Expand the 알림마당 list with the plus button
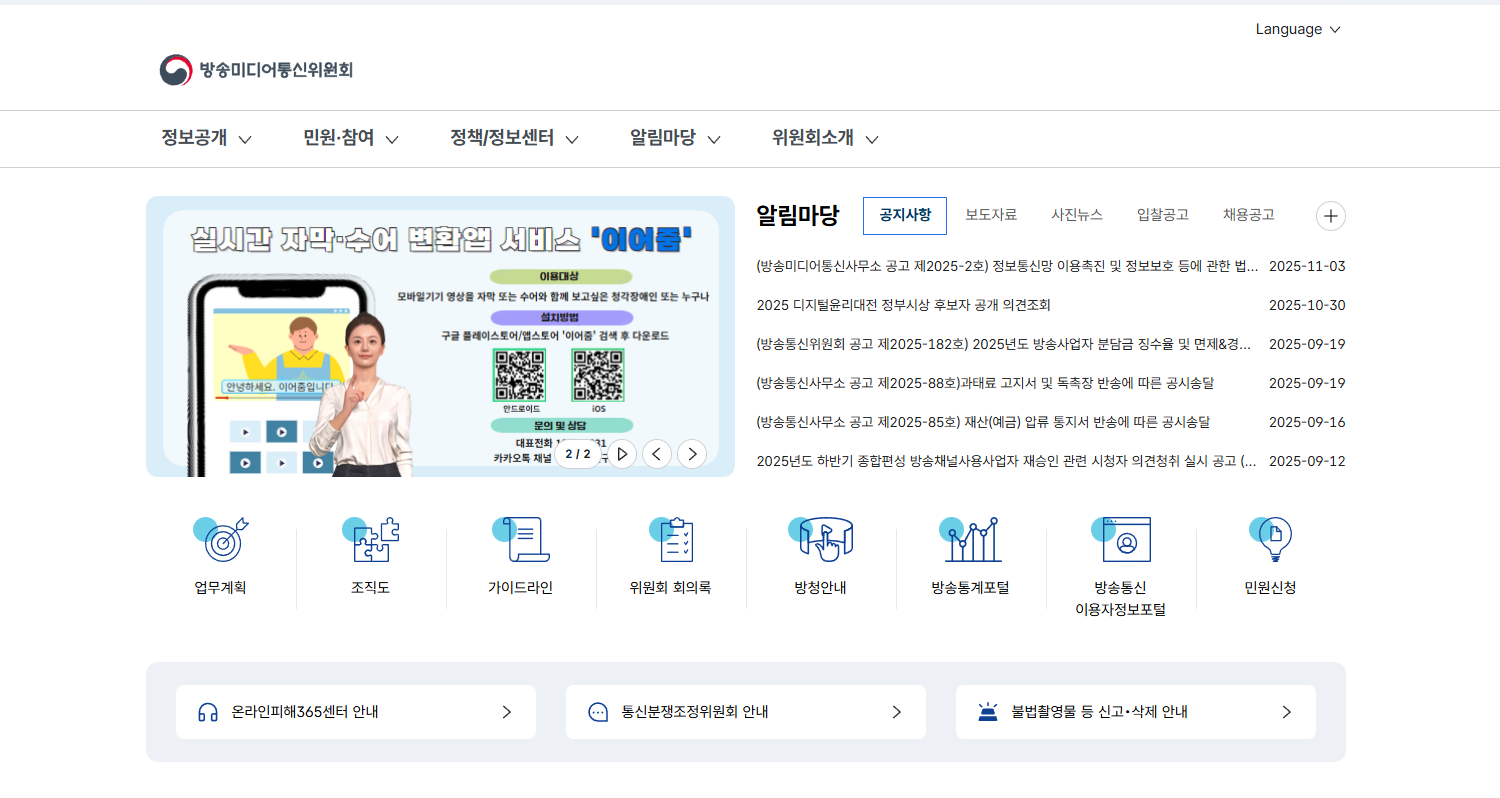The height and width of the screenshot is (798, 1500). tap(1330, 215)
